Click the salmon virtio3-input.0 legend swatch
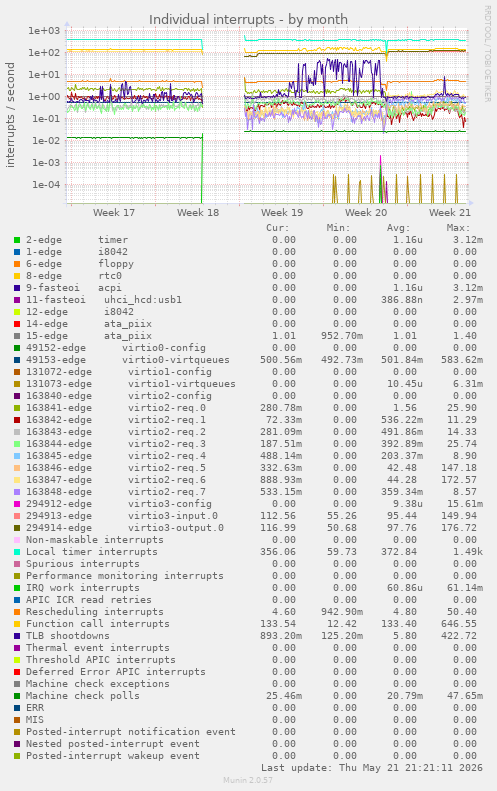Screen dimensions: 497x791 (17, 516)
